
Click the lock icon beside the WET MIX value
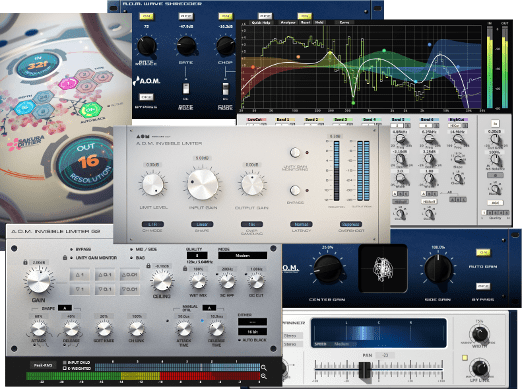(x=185, y=269)
